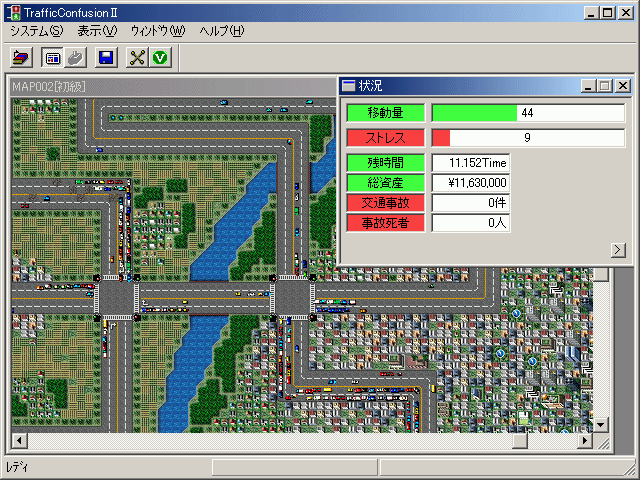
Task: Click the map horizontal scrollbar left arrow
Action: pyautogui.click(x=19, y=441)
